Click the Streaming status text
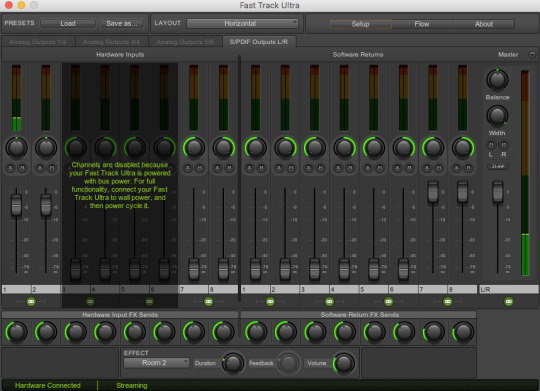This screenshot has height=391, width=540. tap(132, 385)
